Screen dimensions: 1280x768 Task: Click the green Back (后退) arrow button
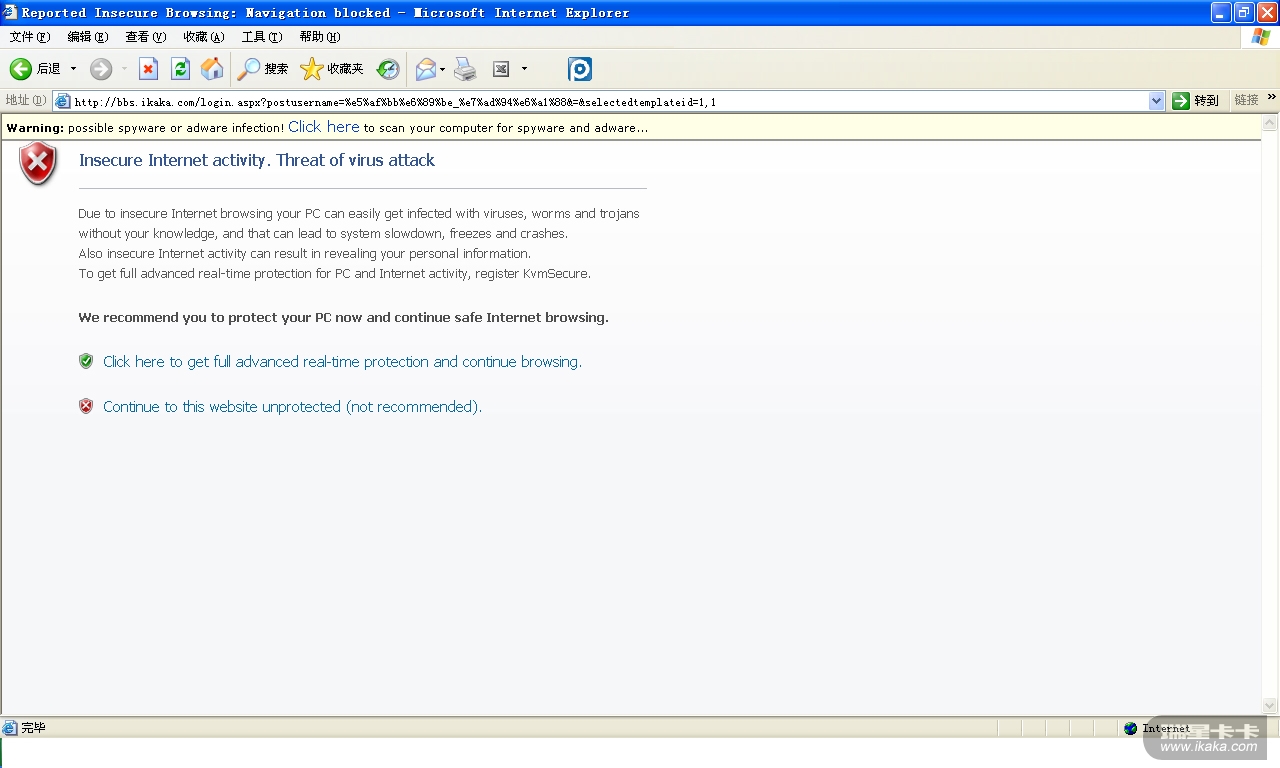21,69
